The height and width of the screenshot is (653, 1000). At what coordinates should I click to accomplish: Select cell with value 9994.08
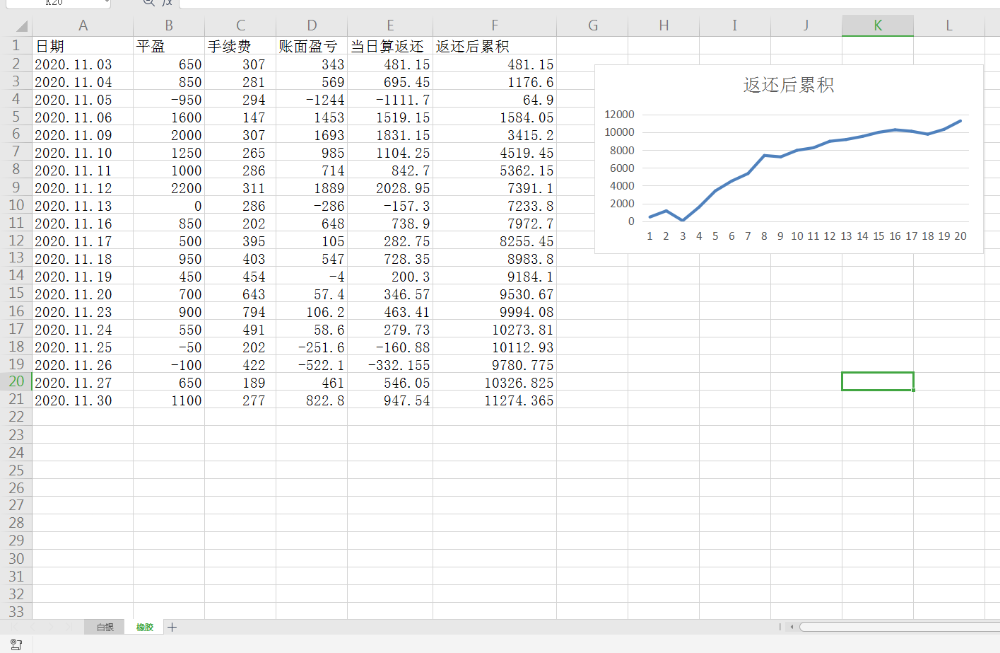coord(495,312)
